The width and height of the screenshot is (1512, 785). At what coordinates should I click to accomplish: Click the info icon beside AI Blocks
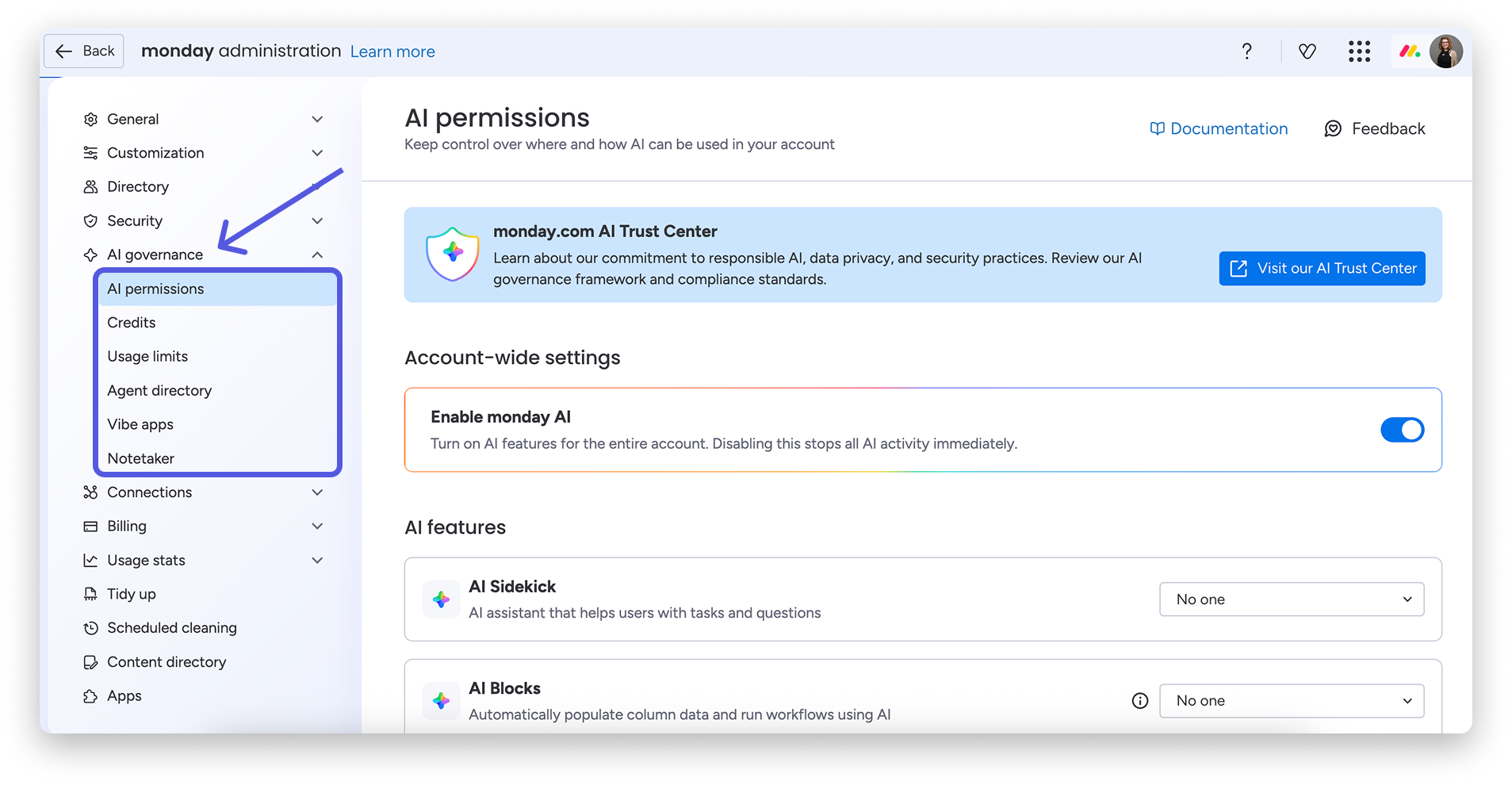[x=1140, y=701]
